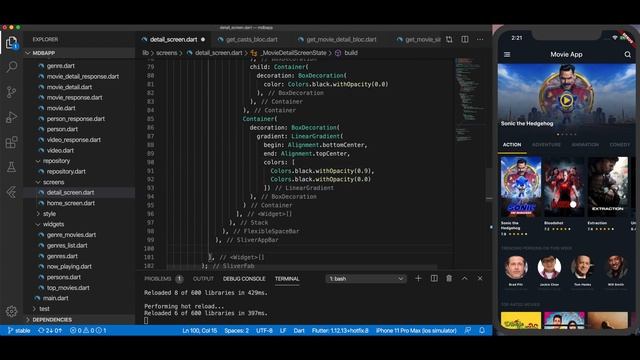Select ACTION genre tab in Movie App

(512, 145)
